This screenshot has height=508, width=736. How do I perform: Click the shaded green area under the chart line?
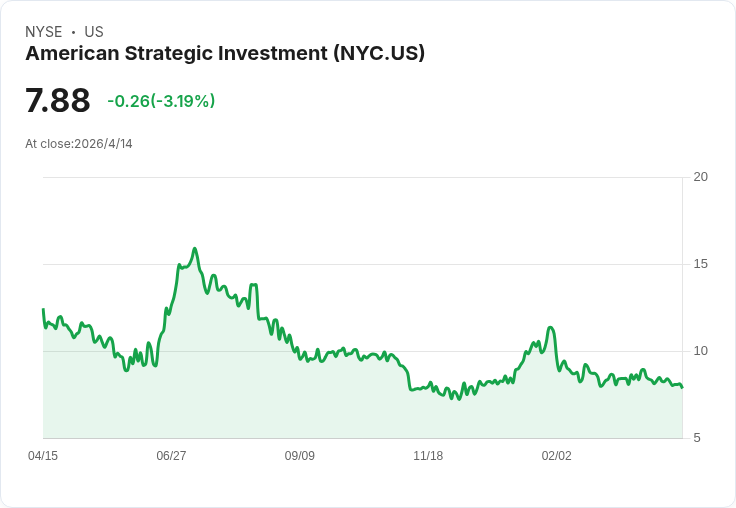[x=329, y=404]
